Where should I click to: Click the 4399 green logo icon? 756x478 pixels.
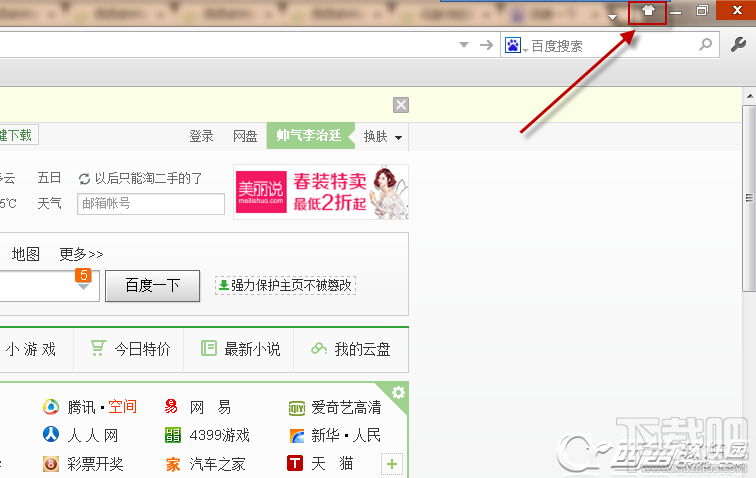coord(172,435)
